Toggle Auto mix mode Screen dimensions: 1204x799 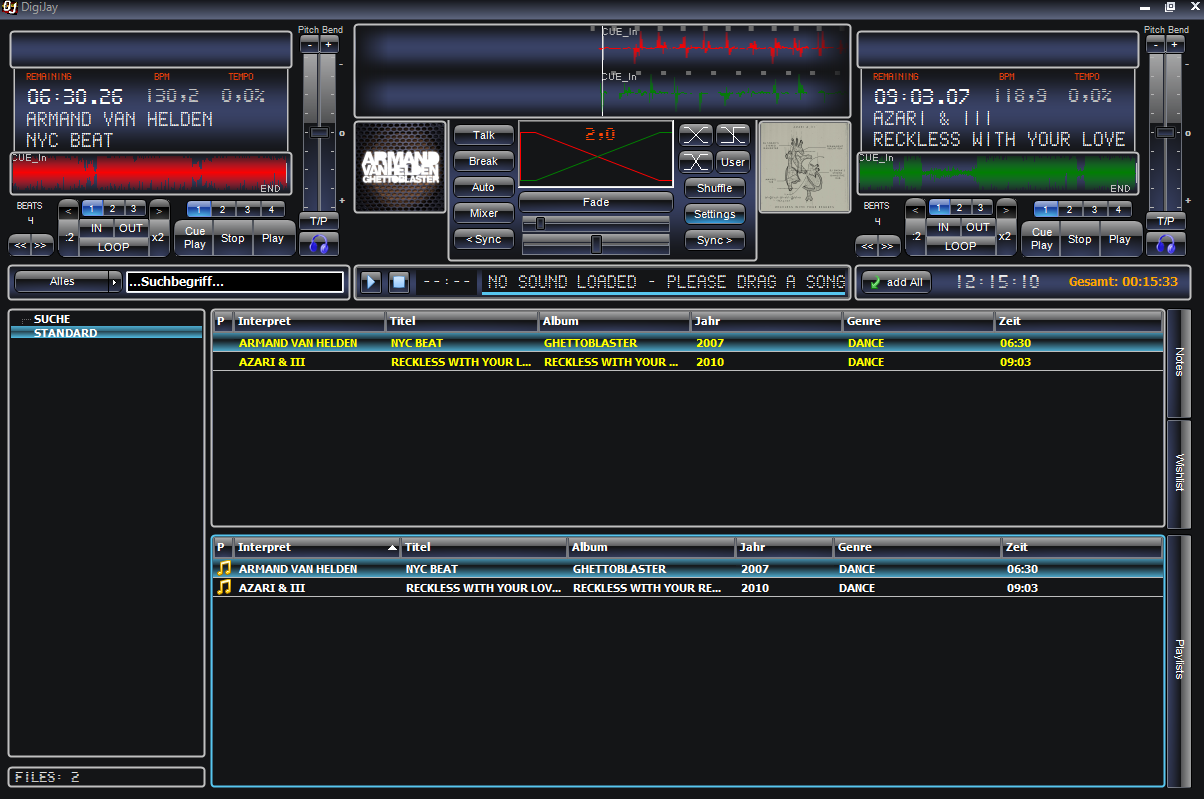483,187
